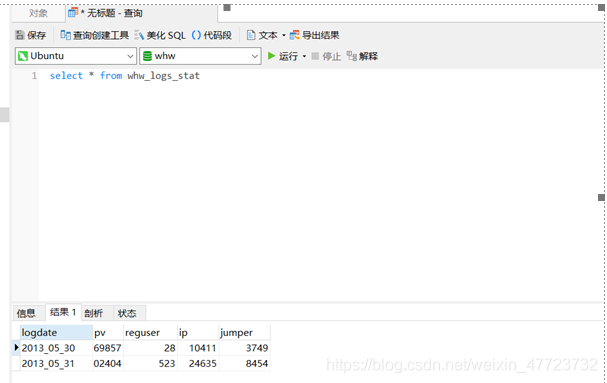This screenshot has height=383, width=607.
Task: Click Beautify SQL (美化 SQL)
Action: [160, 35]
